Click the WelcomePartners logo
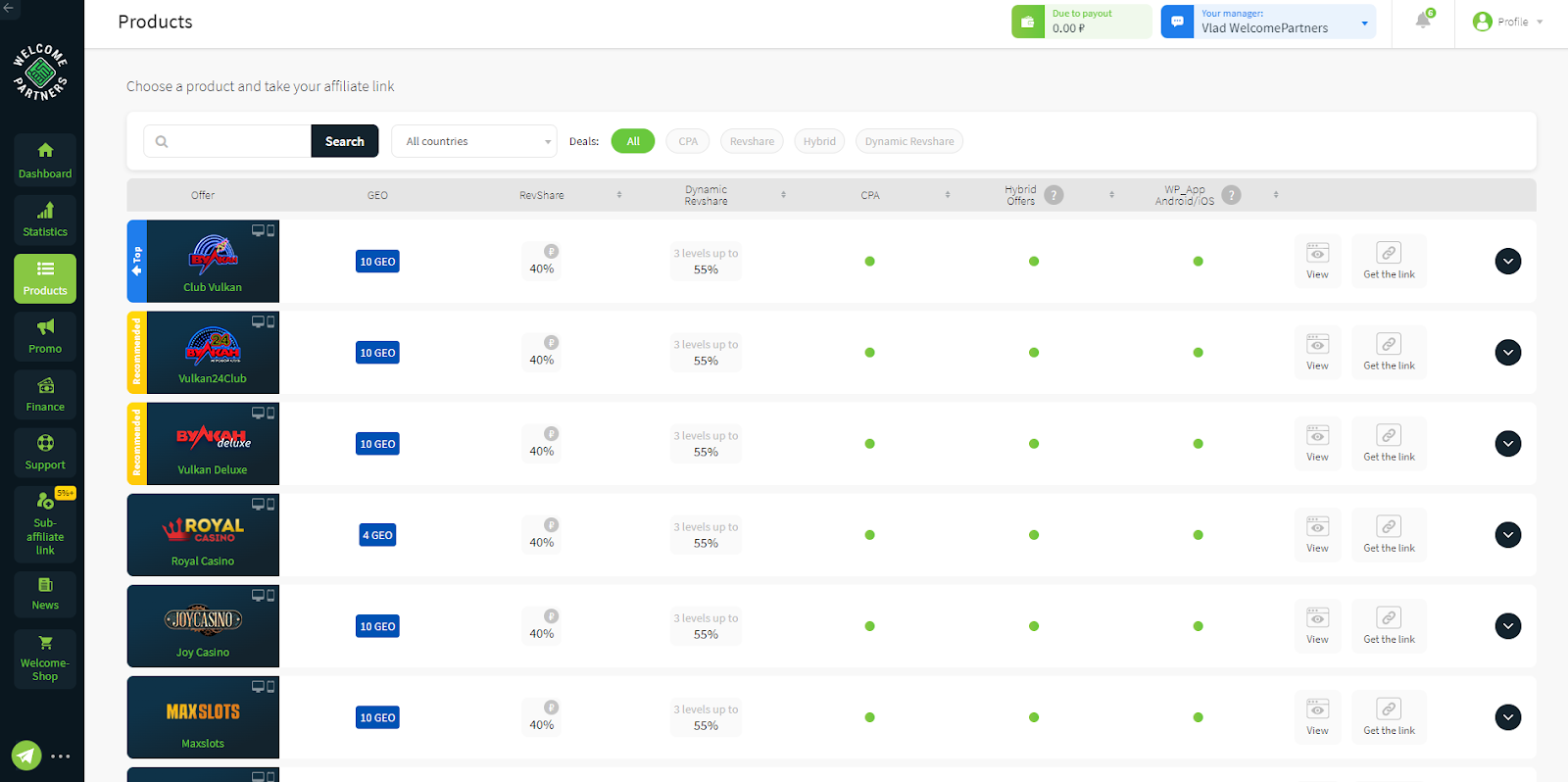The image size is (1568, 782). click(x=40, y=73)
